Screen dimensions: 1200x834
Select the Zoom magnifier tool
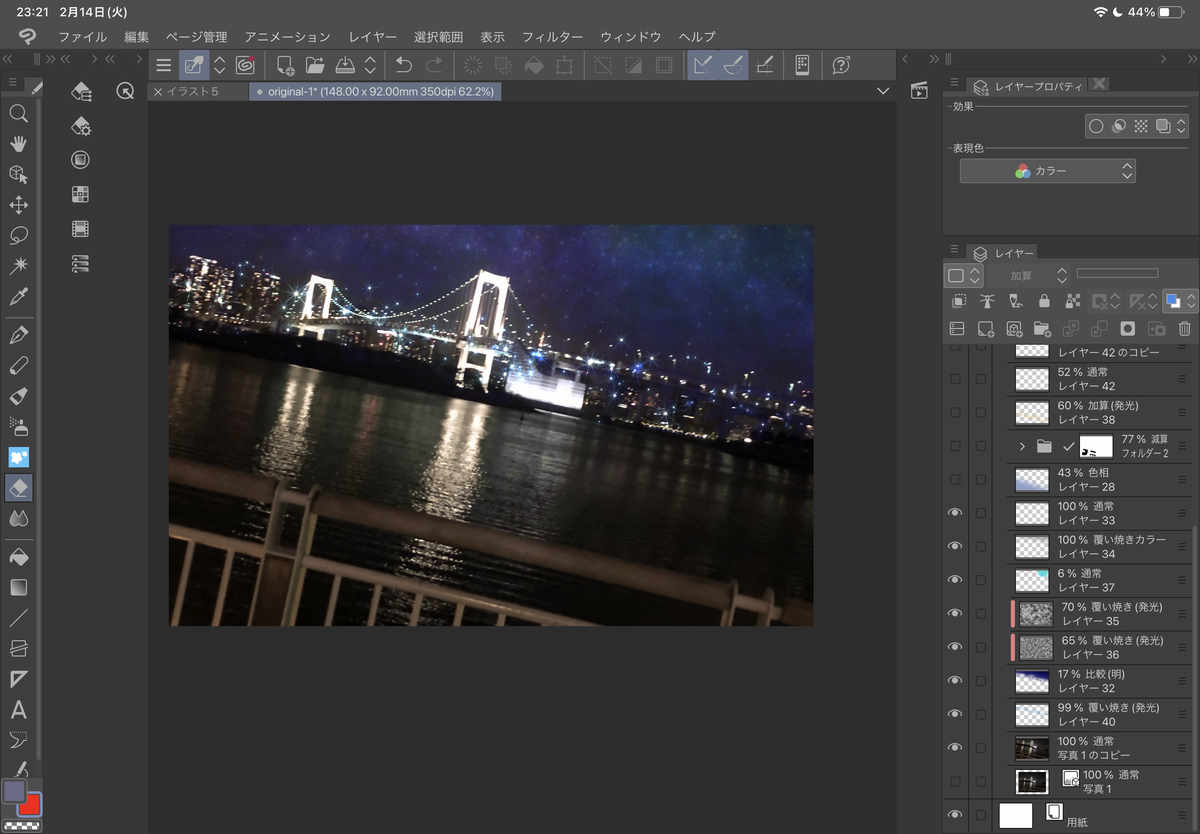18,114
